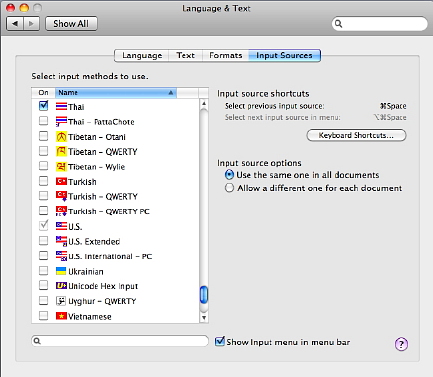
Task: Click the Turkish – QWERTY PC flag icon
Action: coord(61,211)
